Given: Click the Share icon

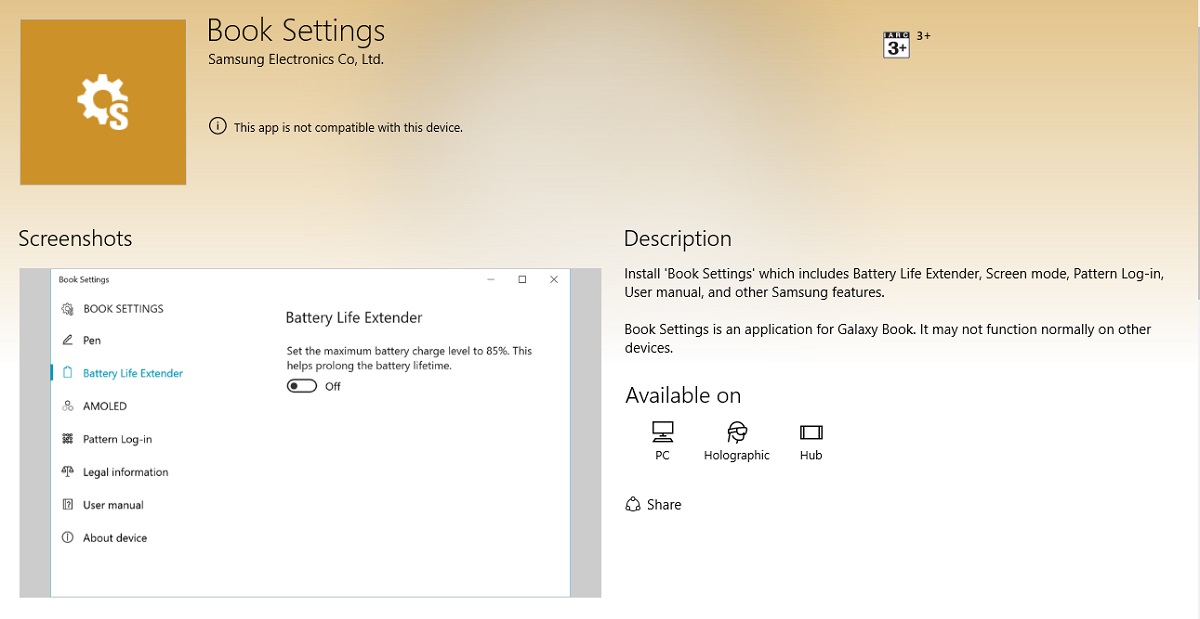Looking at the screenshot, I should point(632,504).
